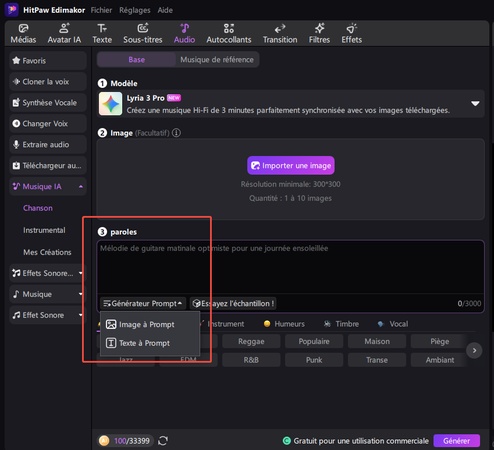Click the Image info icon
This screenshot has height=450, width=494.
coord(176,133)
